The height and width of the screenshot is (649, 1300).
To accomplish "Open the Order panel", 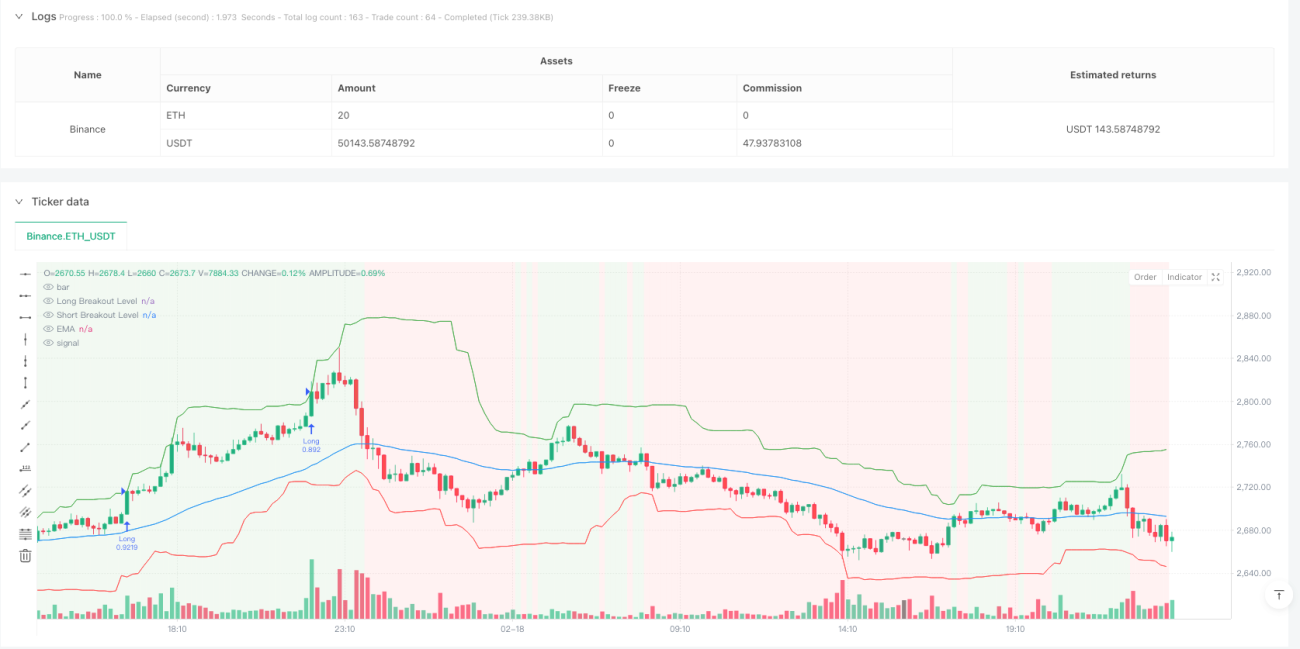I will [x=1145, y=277].
